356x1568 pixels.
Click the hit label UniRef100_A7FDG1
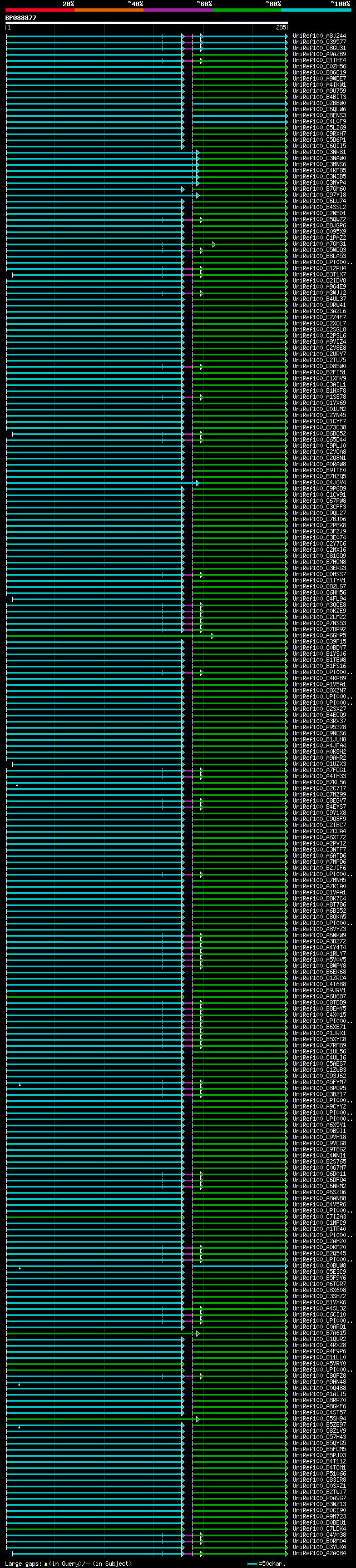[x=319, y=770]
